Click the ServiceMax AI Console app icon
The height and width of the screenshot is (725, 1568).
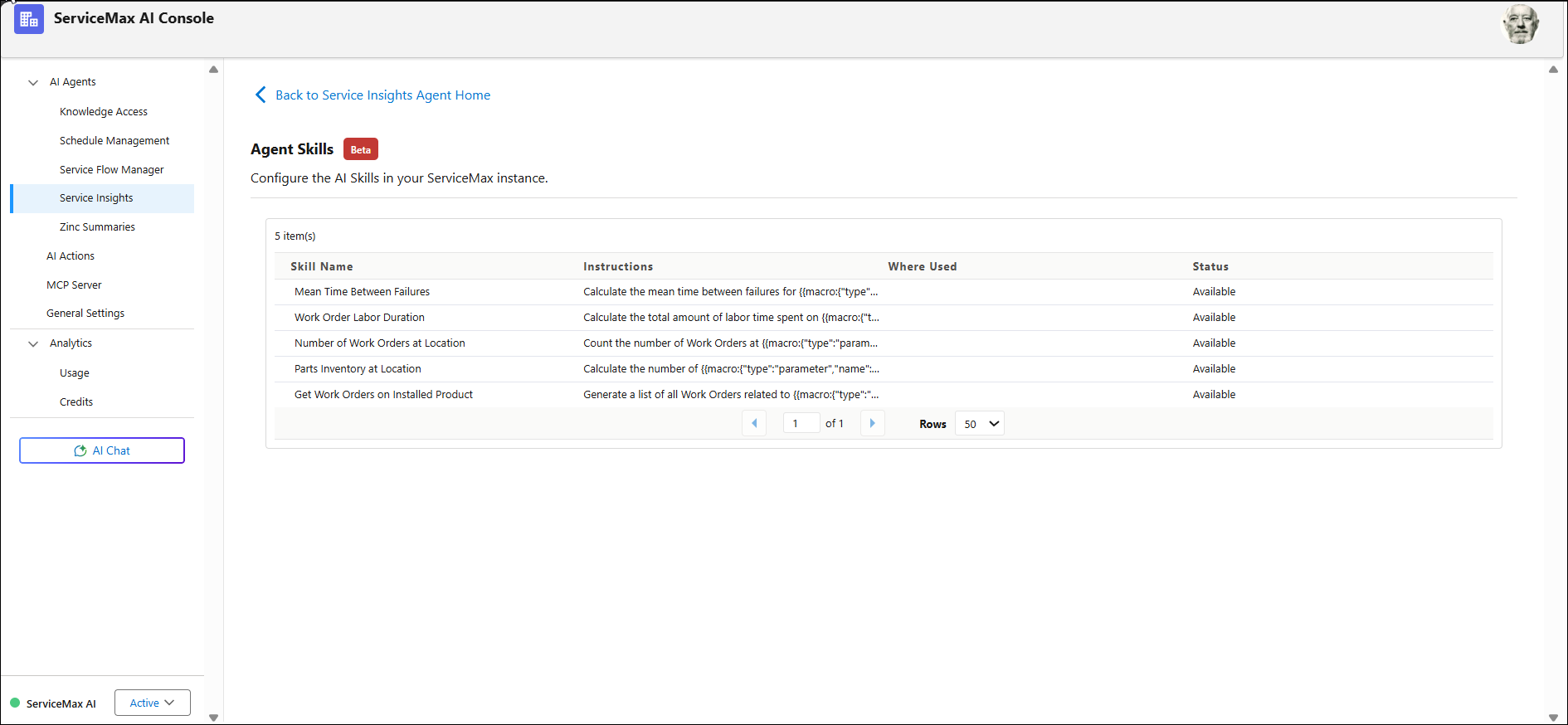click(29, 19)
